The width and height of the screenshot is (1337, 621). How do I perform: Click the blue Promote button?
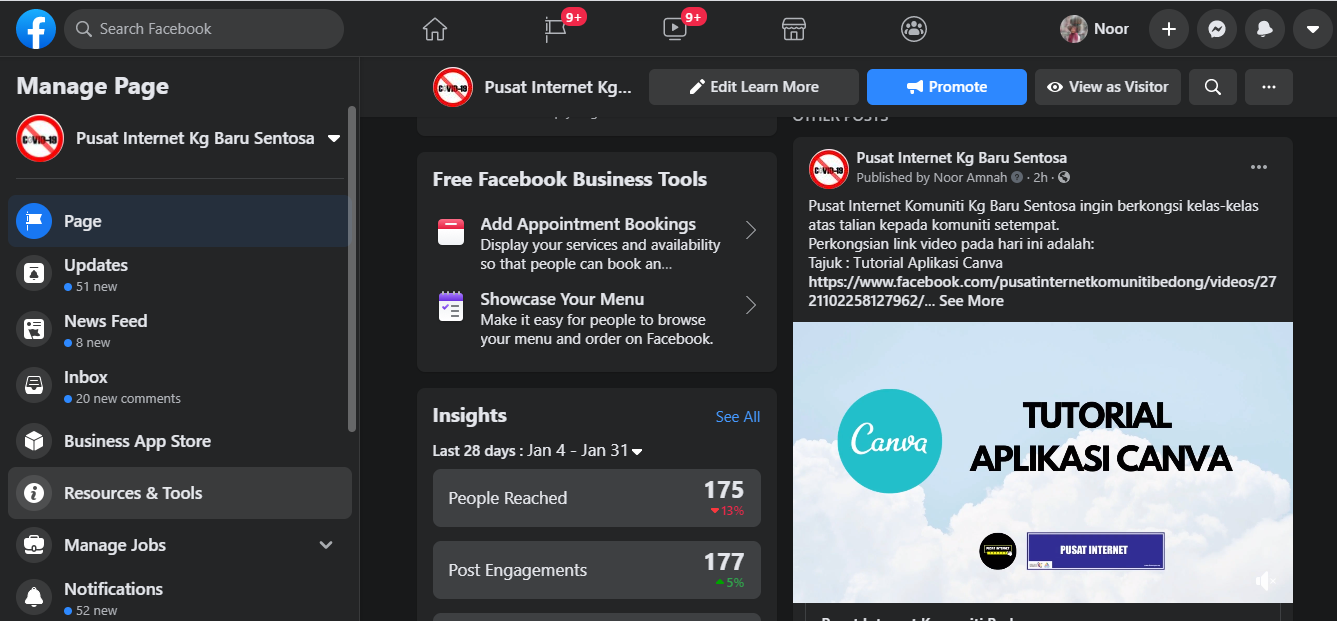tap(946, 87)
